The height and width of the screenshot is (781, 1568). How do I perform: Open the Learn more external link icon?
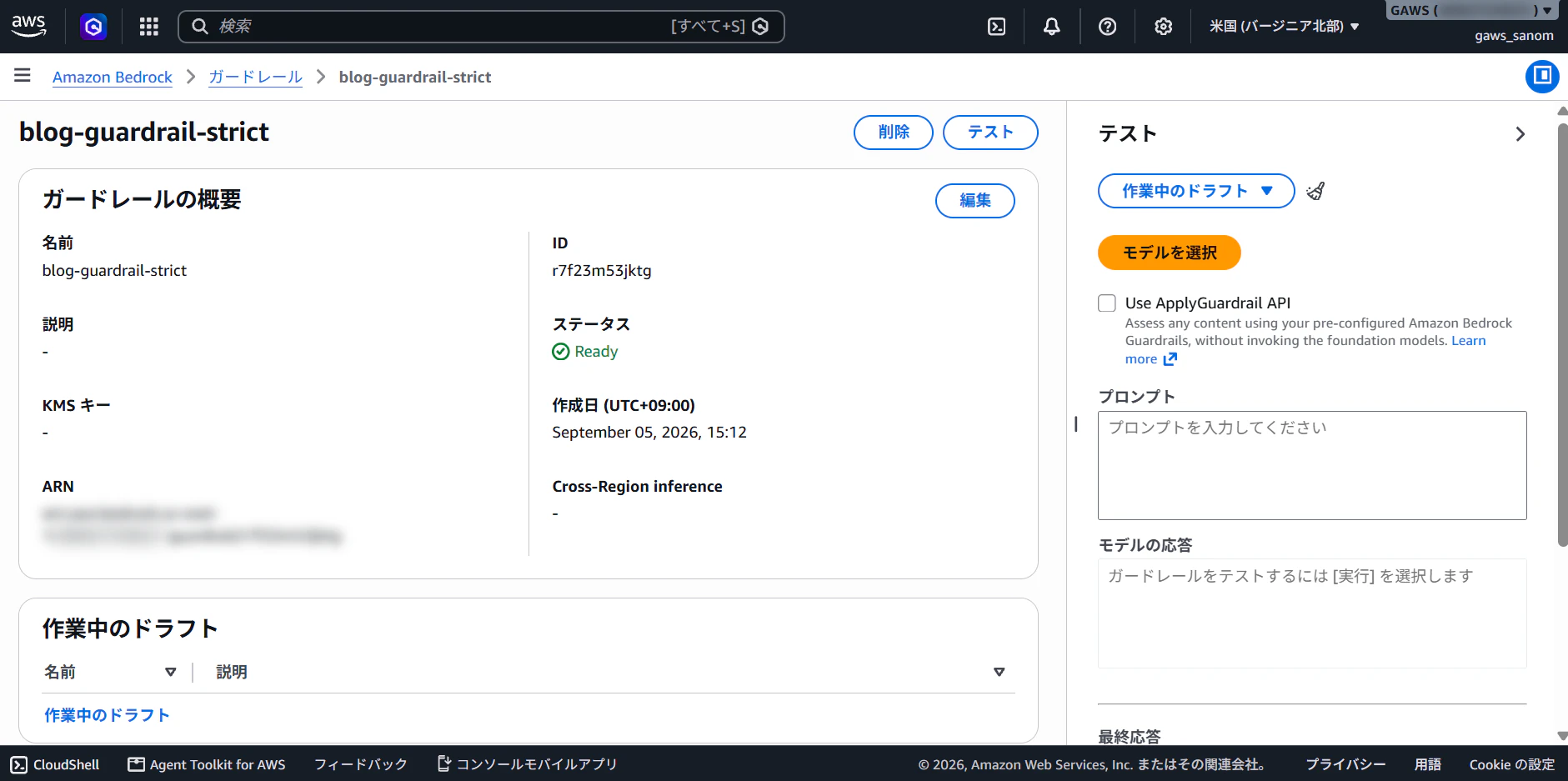point(1170,359)
